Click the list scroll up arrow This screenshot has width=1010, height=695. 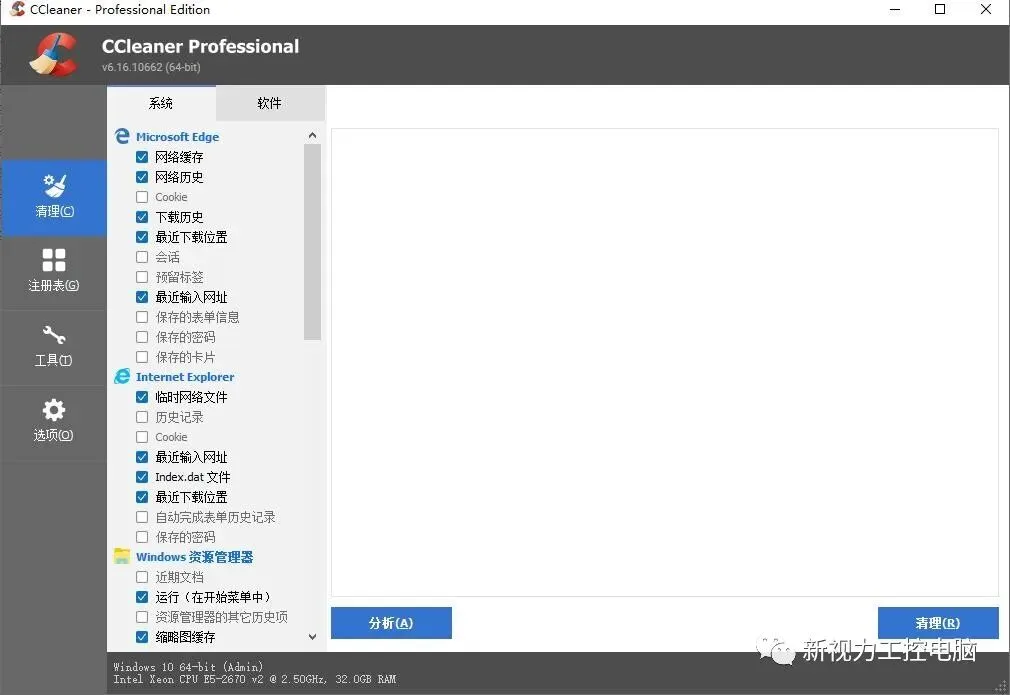point(312,135)
